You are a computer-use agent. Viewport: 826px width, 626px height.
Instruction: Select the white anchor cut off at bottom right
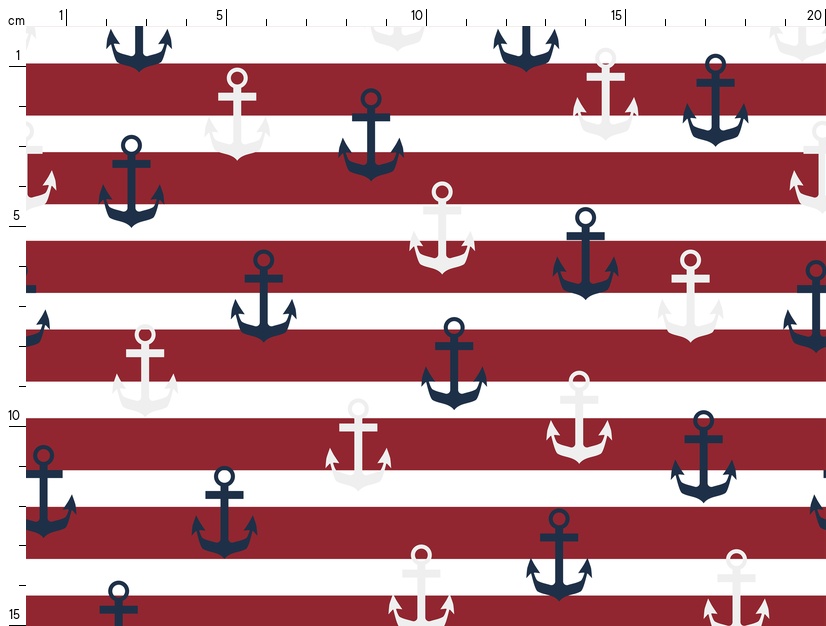pyautogui.click(x=736, y=590)
